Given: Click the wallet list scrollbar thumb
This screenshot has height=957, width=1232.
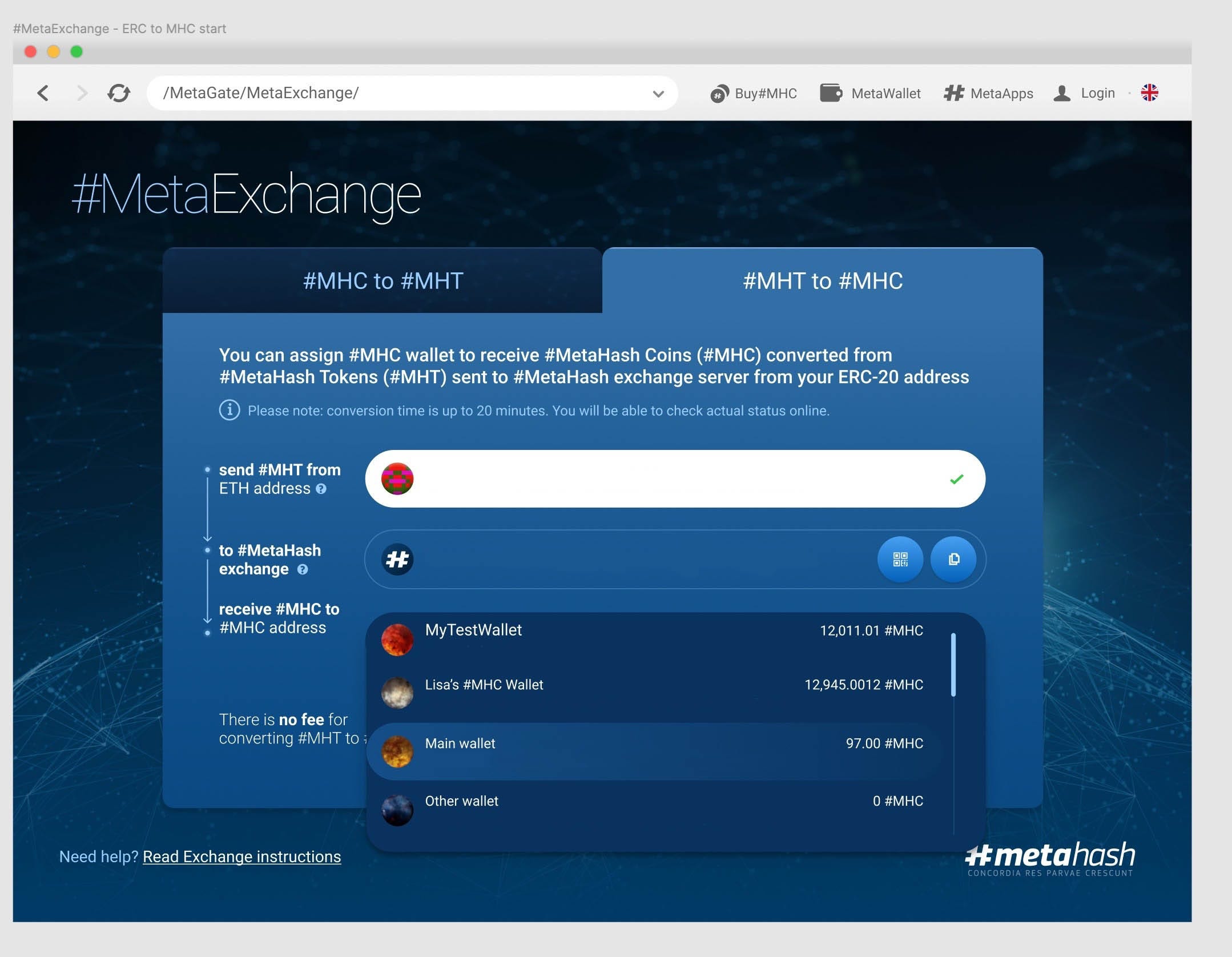Looking at the screenshot, I should (x=953, y=665).
